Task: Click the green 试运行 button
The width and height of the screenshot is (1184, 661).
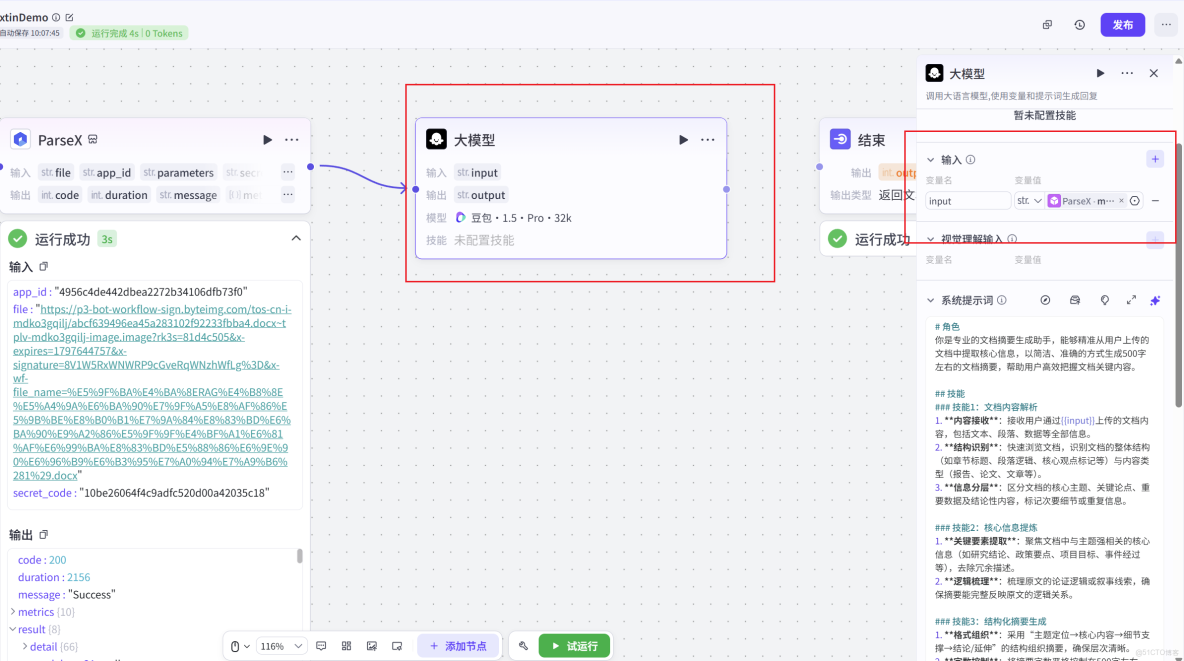Action: (x=575, y=645)
